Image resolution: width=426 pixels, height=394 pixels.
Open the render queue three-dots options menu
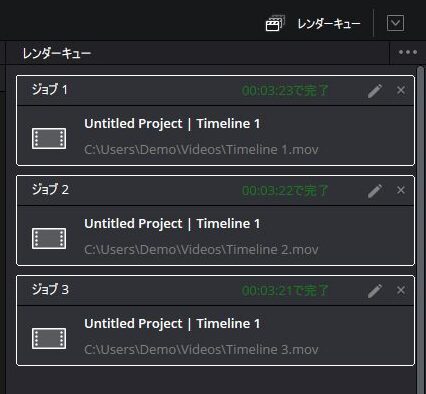[x=408, y=52]
